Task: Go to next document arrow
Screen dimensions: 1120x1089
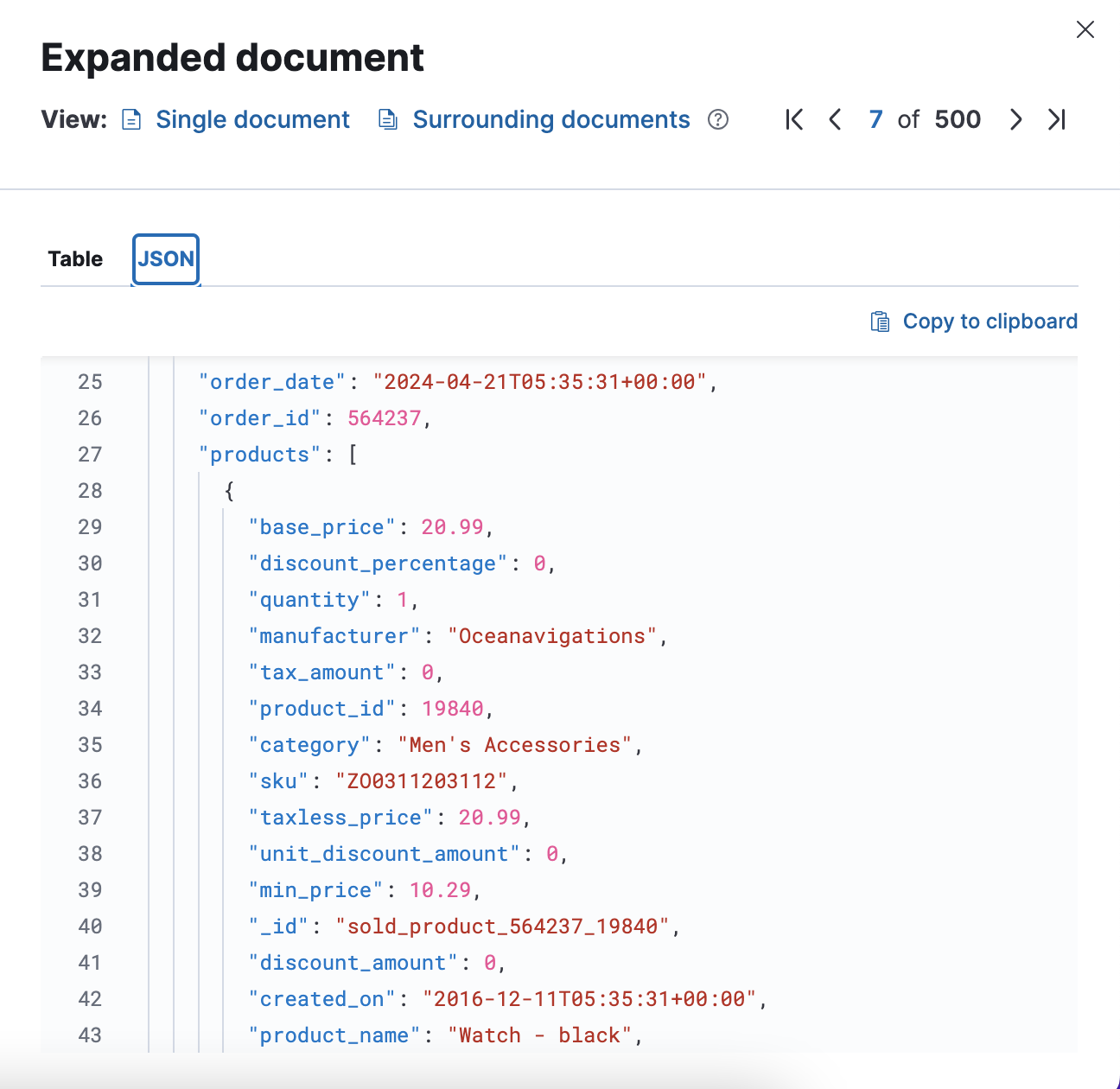Action: 1016,119
